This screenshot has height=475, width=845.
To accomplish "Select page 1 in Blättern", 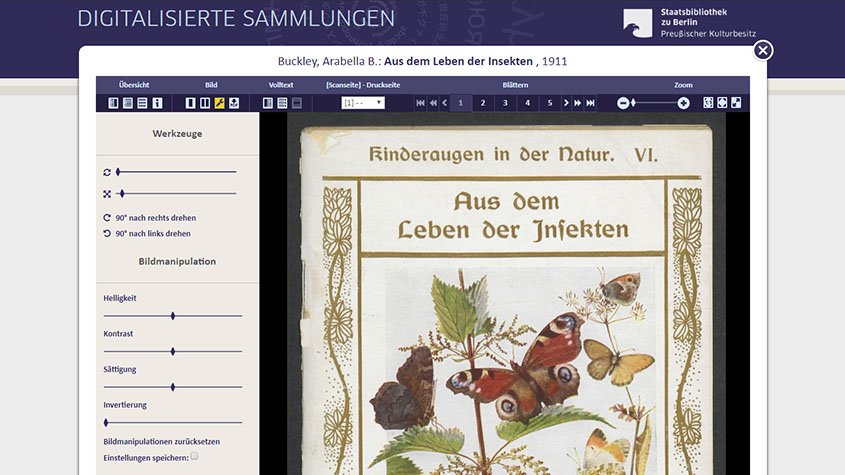I will [x=460, y=103].
